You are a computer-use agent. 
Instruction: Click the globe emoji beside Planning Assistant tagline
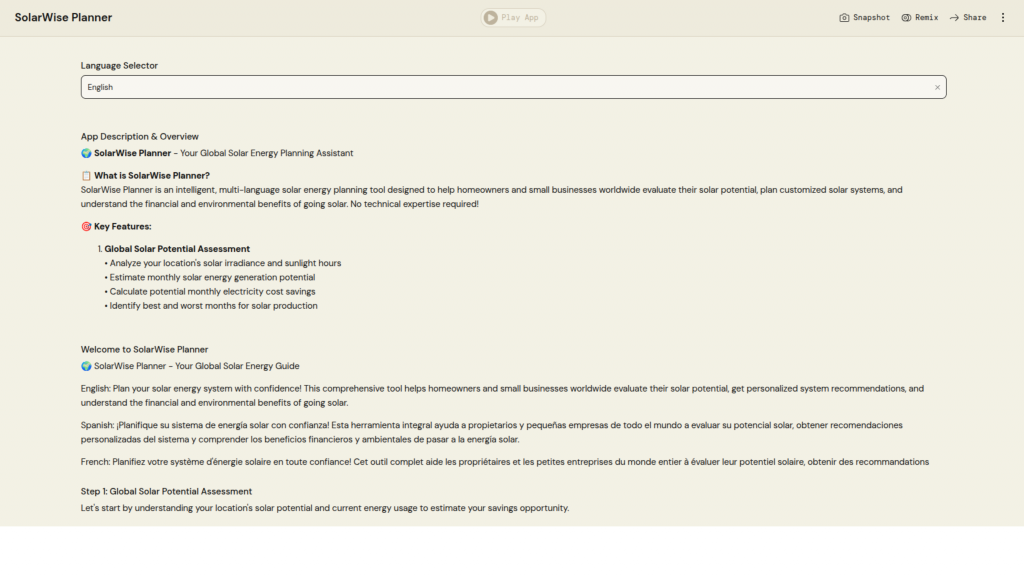[x=86, y=153]
